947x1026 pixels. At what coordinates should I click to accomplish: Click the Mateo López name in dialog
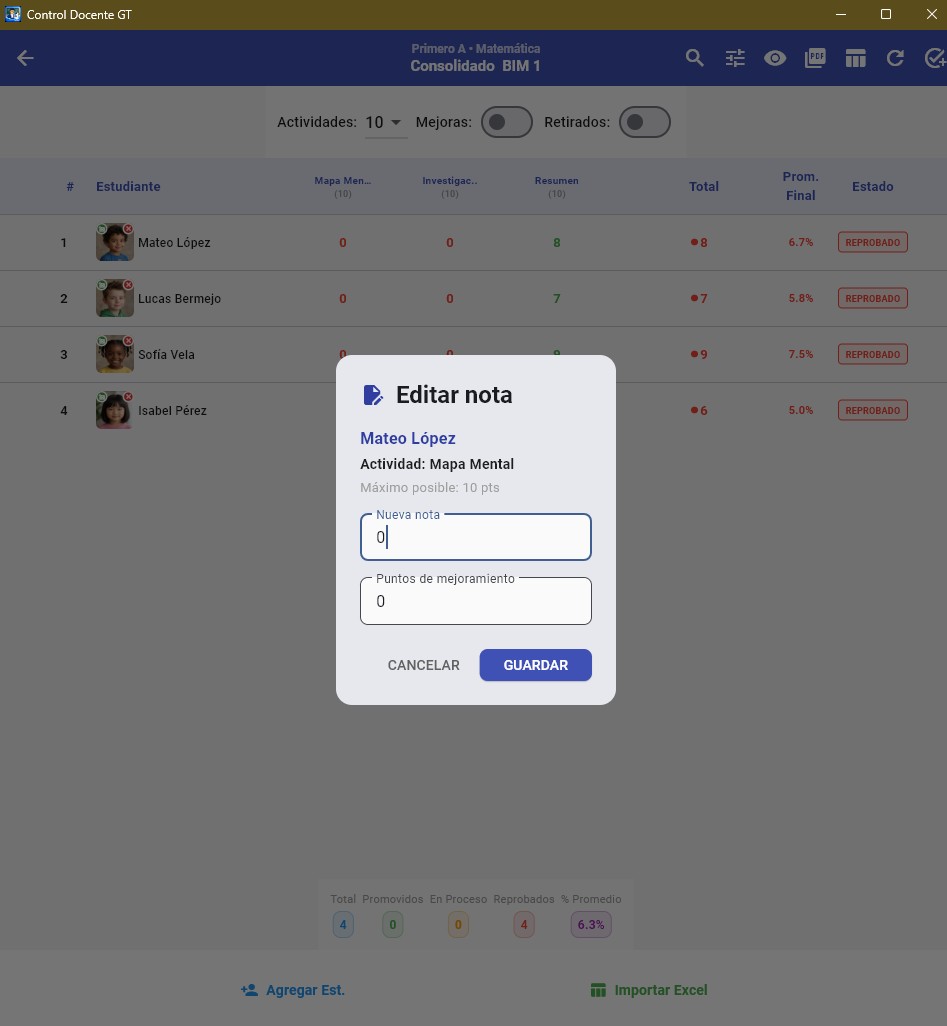(x=408, y=438)
